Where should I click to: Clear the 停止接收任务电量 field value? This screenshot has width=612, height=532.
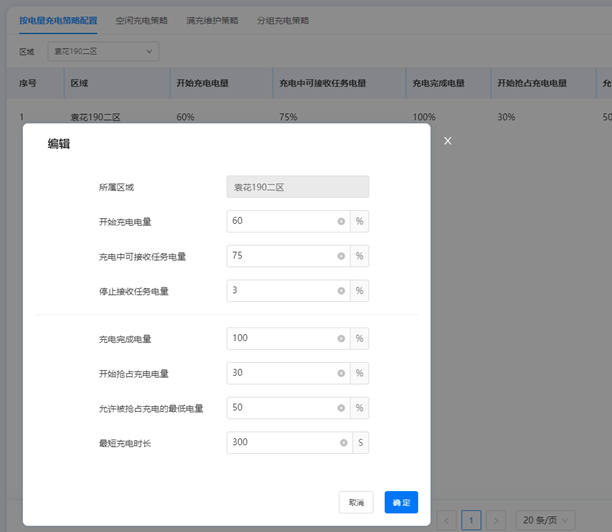point(341,291)
